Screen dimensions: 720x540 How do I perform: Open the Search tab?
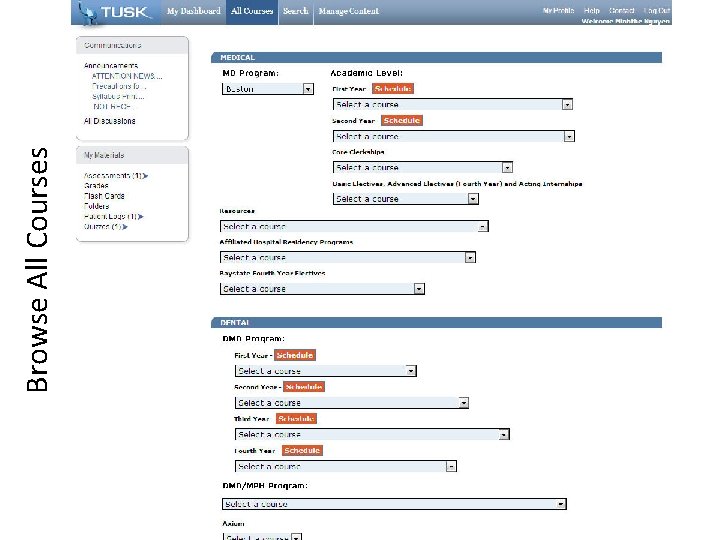pos(296,11)
